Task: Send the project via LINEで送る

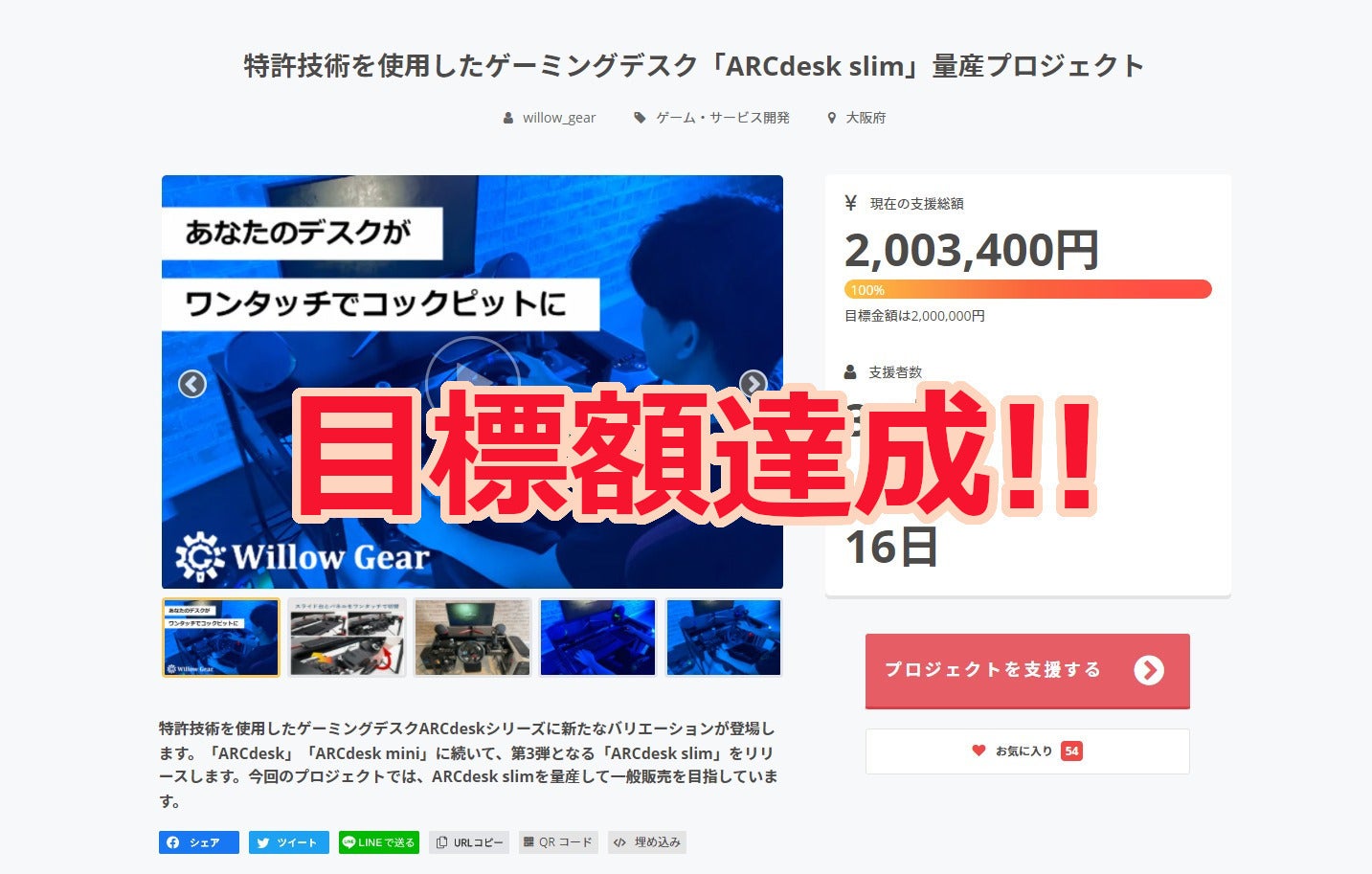Action: (379, 842)
